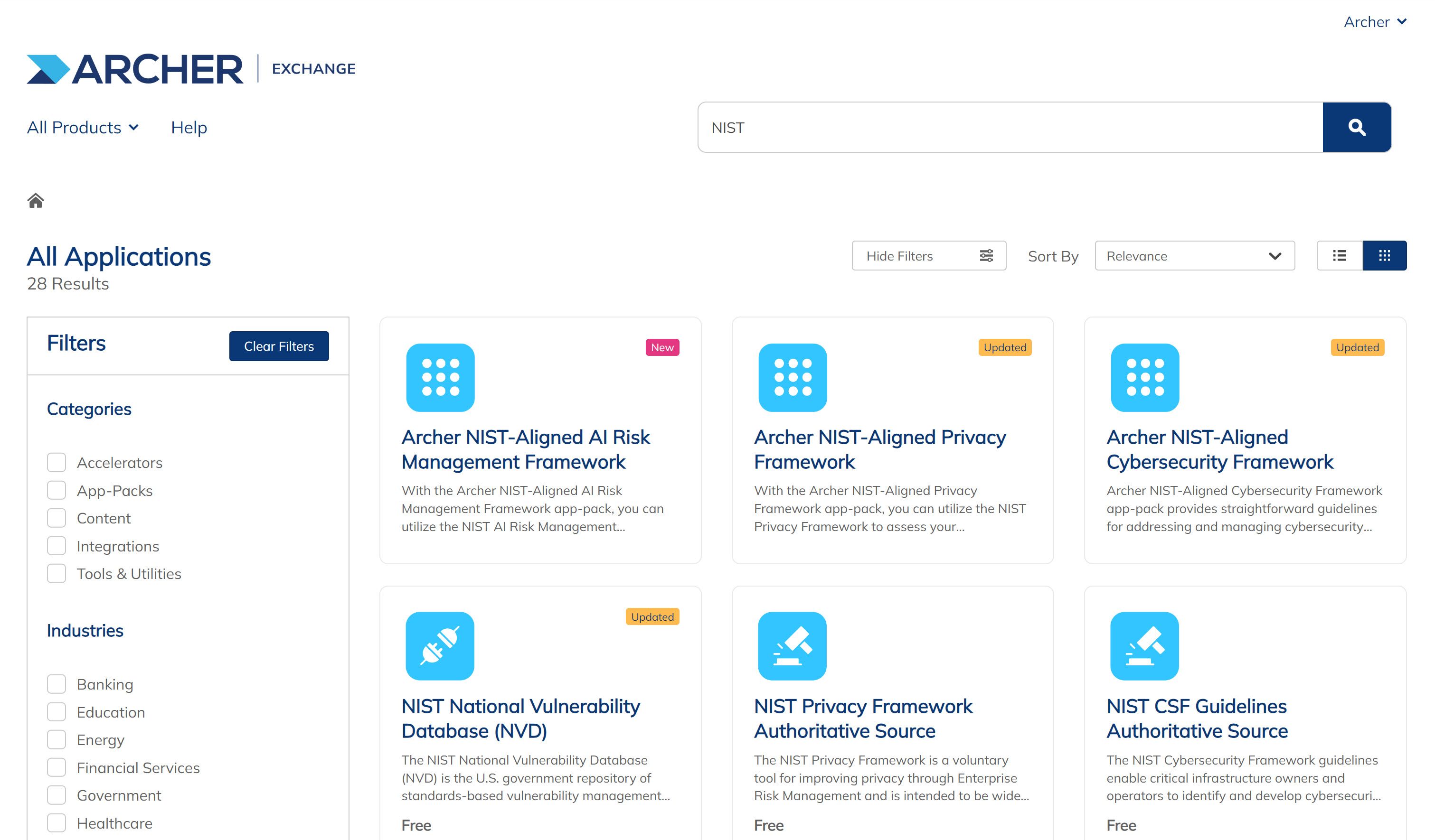Click the Archer Exchange logo

tap(191, 69)
